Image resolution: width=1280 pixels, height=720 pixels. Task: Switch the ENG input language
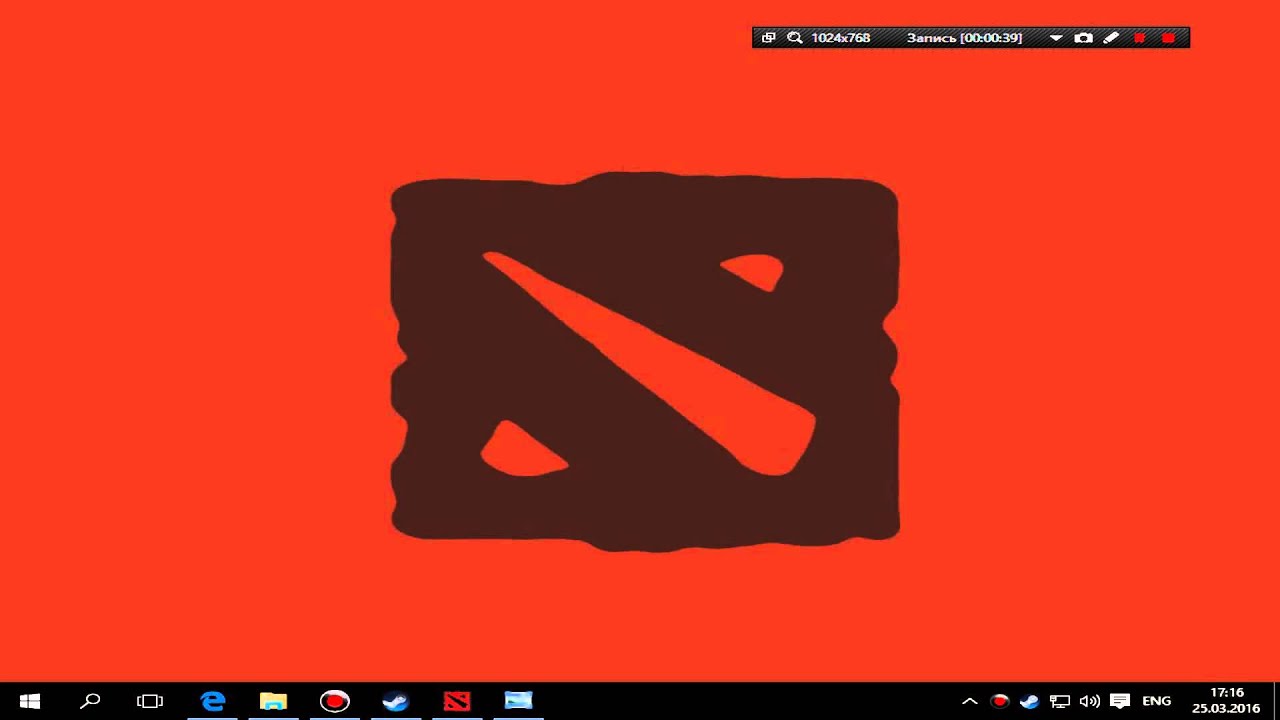point(1156,702)
